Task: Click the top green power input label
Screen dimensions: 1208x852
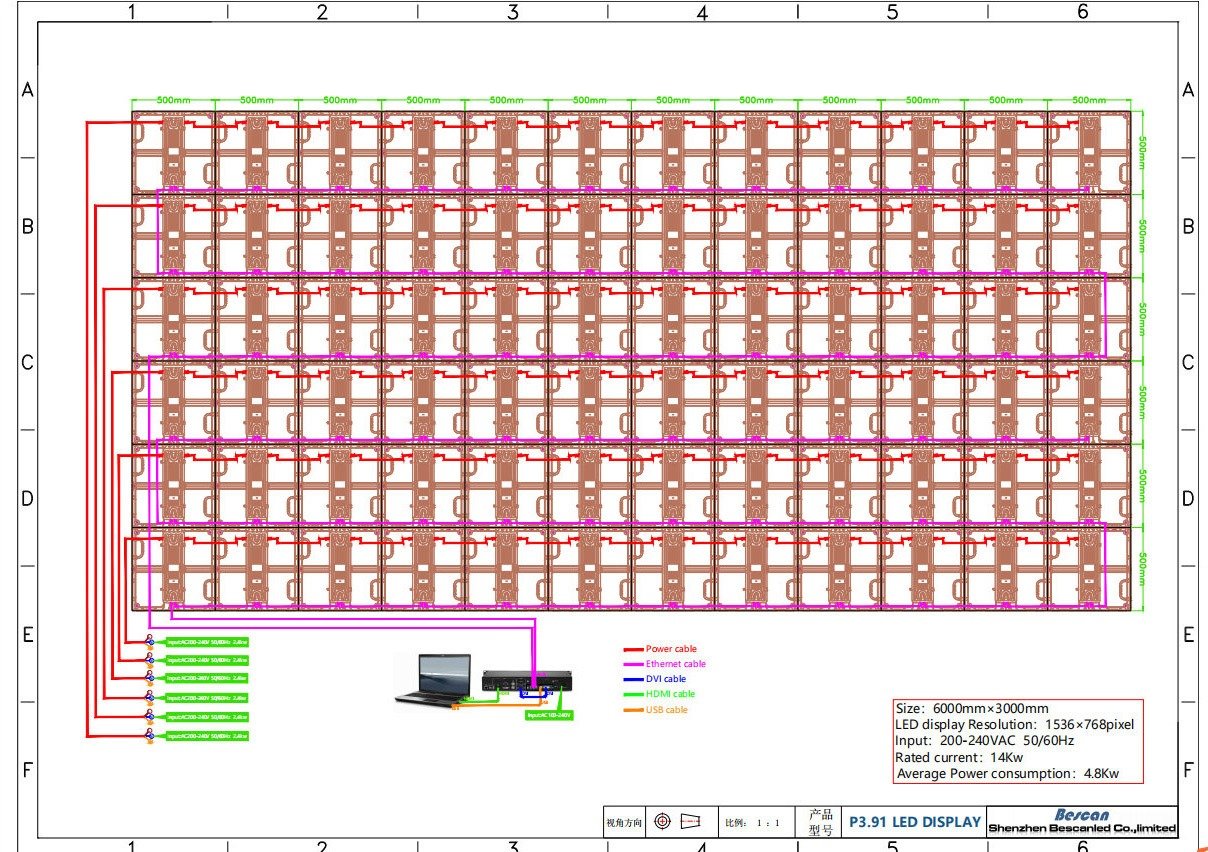Action: (x=206, y=641)
